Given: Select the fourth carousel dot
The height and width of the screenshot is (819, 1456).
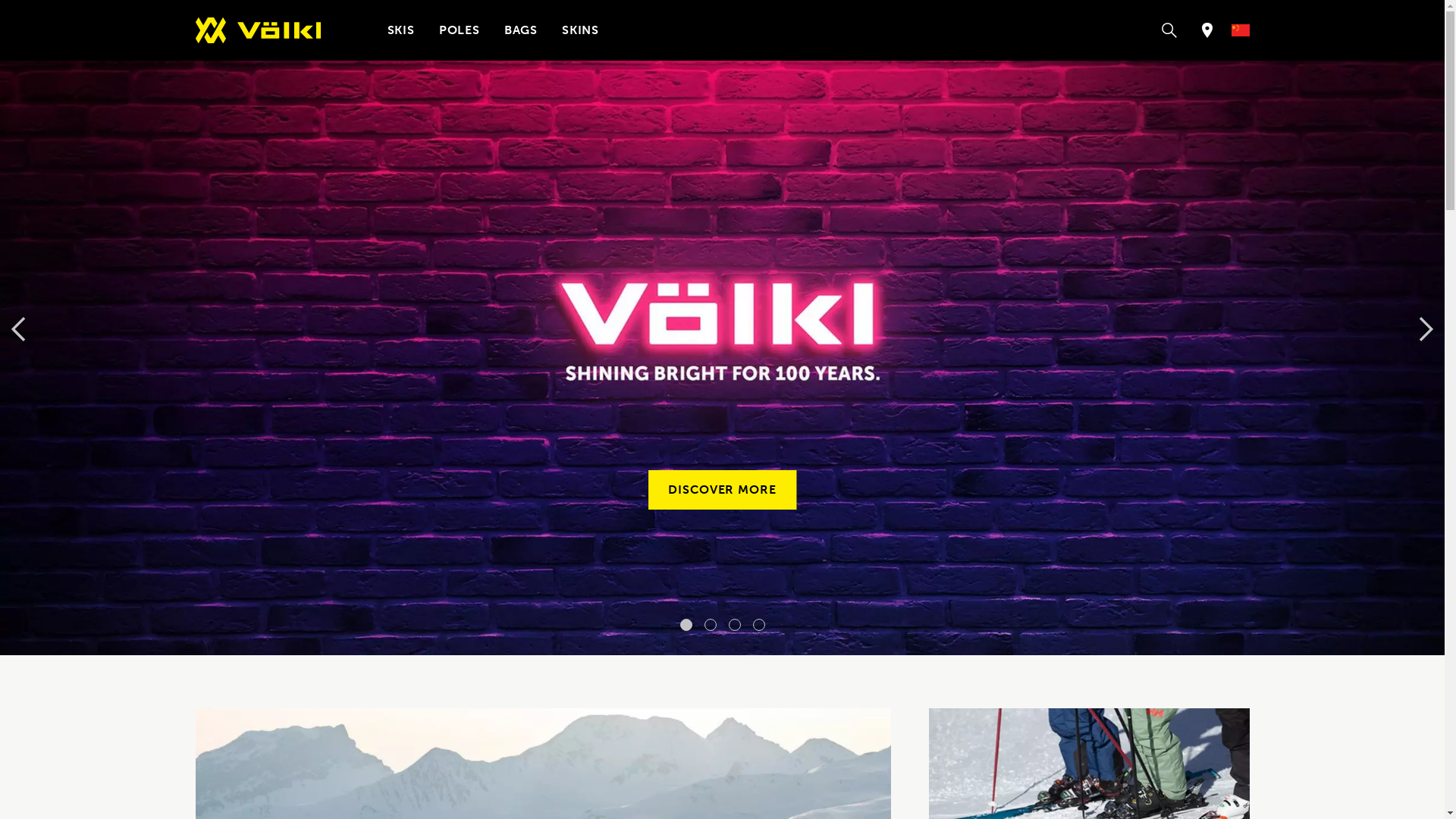Looking at the screenshot, I should (758, 625).
